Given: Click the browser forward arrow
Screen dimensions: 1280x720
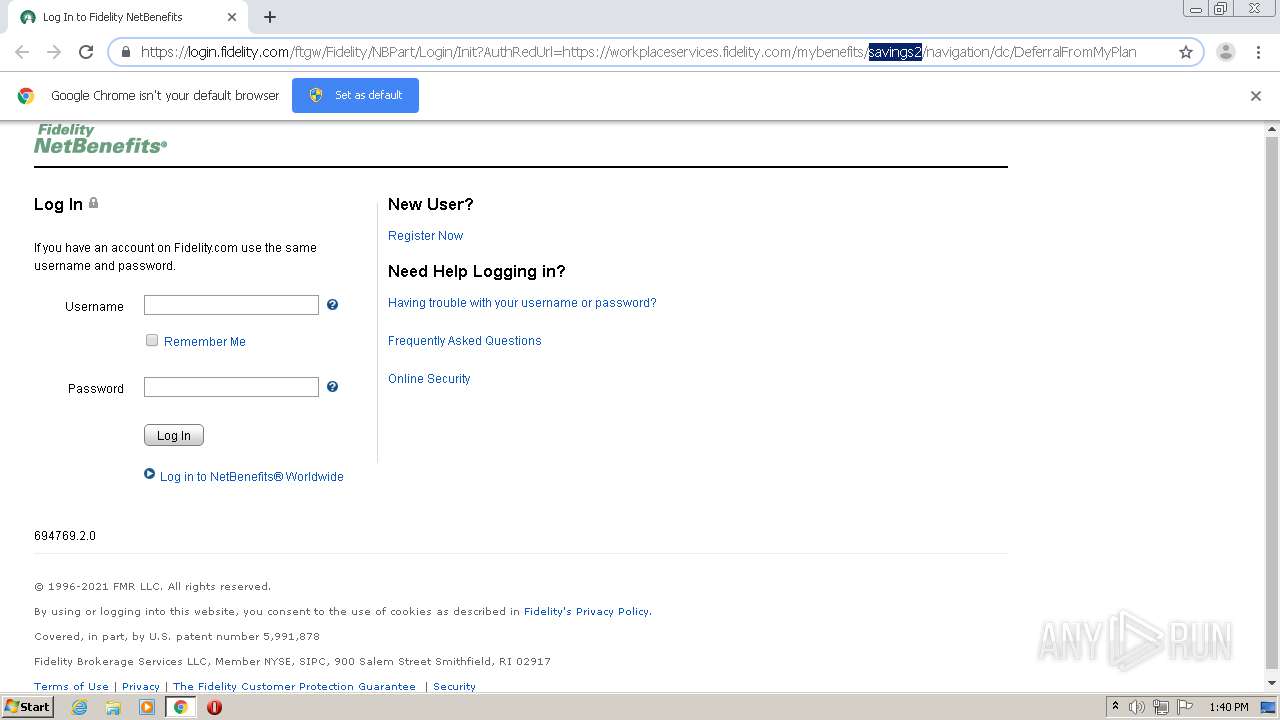Looking at the screenshot, I should tap(54, 52).
